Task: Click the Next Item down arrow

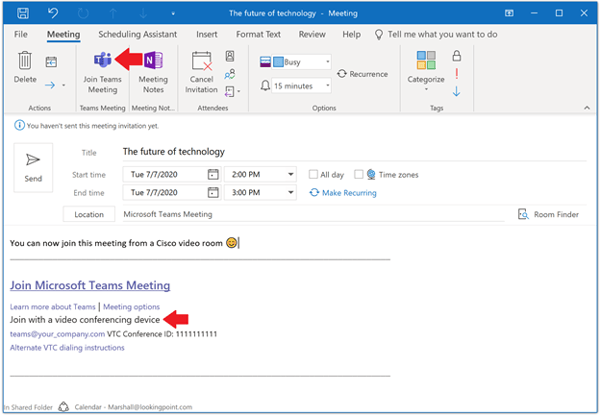Action: click(x=143, y=13)
